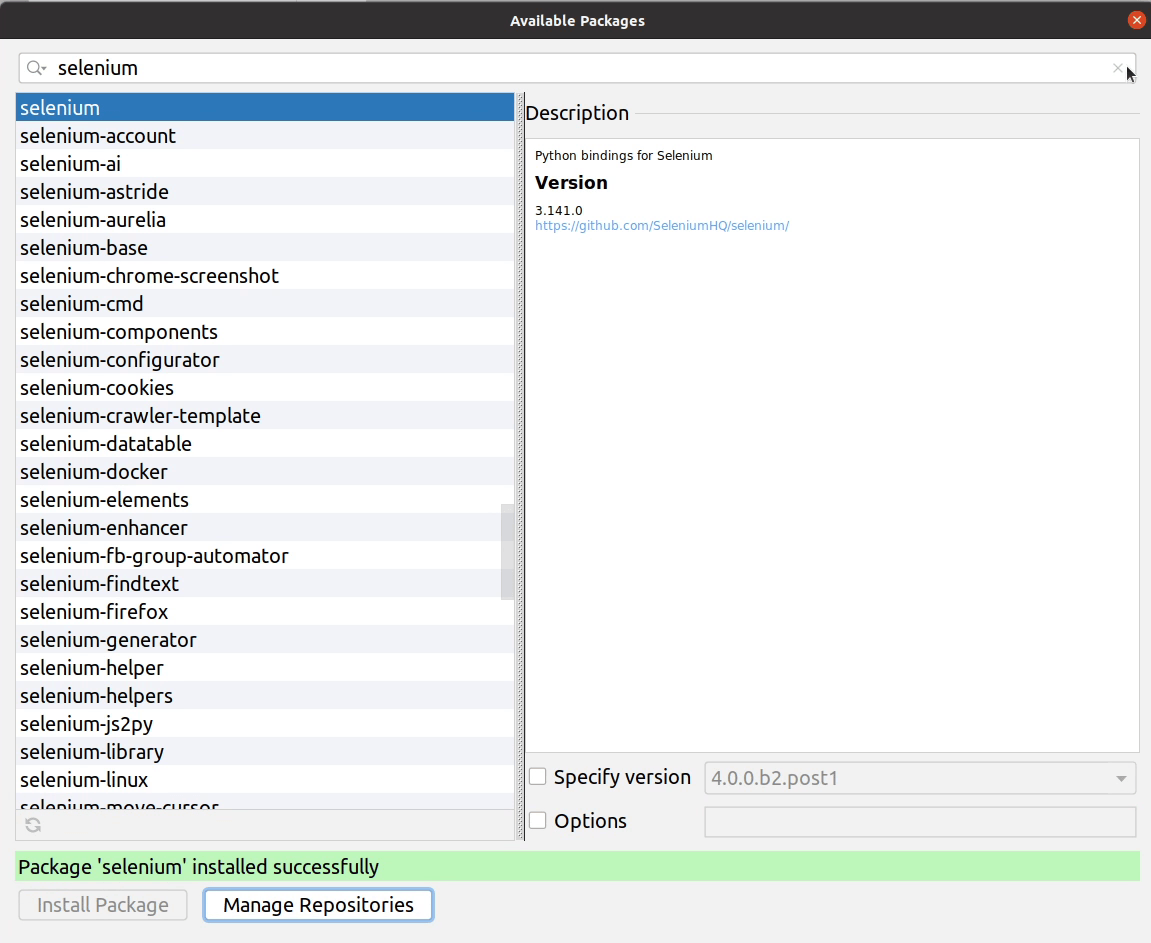Enable the Specify version checkbox
The height and width of the screenshot is (943, 1151).
click(537, 776)
